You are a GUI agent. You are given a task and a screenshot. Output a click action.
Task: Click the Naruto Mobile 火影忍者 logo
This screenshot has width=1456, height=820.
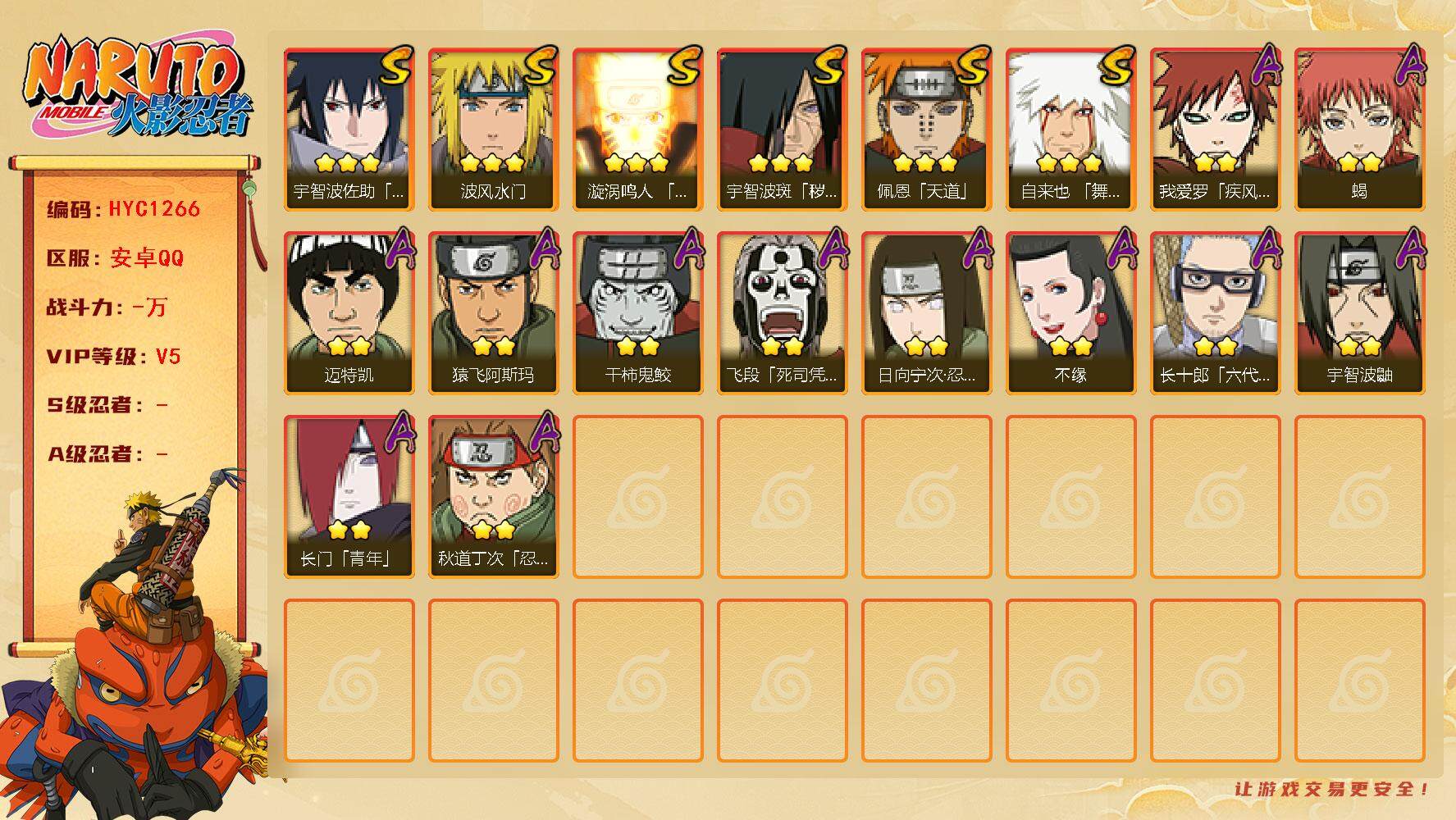pos(137,88)
